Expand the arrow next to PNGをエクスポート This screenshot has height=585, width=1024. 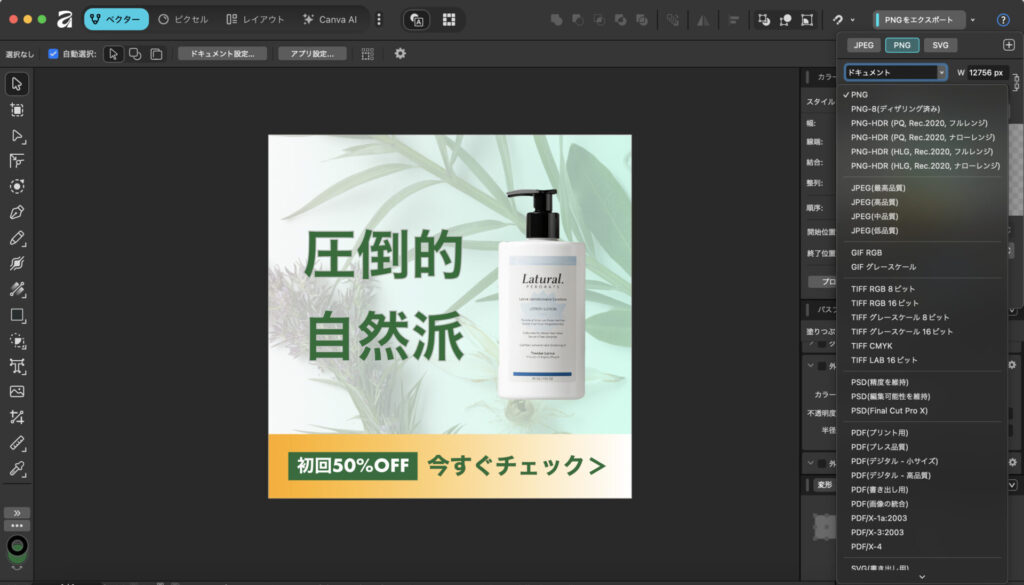pos(974,19)
